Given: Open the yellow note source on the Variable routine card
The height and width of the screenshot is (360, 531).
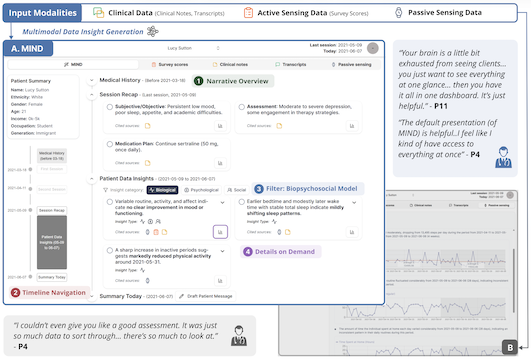Looking at the screenshot, I should (165, 232).
